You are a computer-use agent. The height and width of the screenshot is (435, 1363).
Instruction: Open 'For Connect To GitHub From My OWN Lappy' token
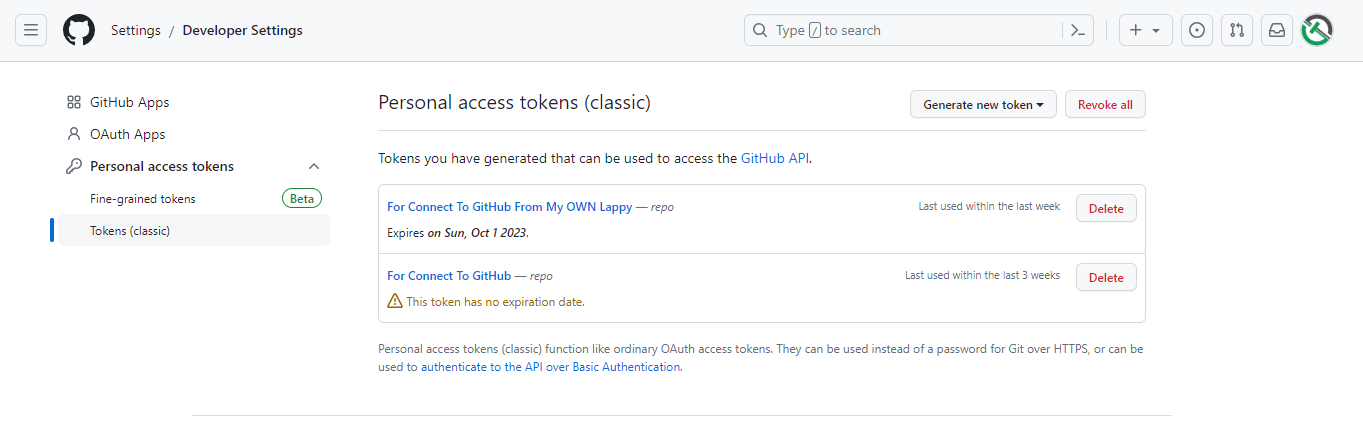pyautogui.click(x=510, y=207)
